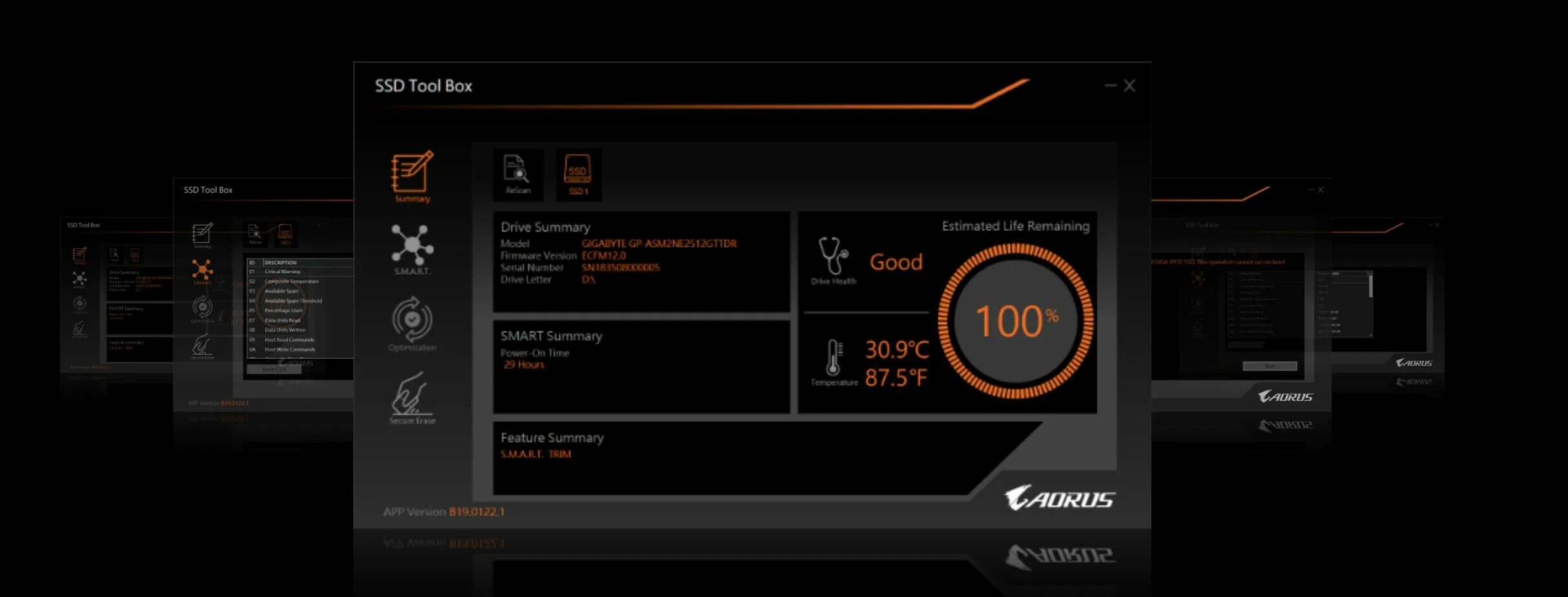This screenshot has height=597, width=1568.
Task: Click the Drive Summary heading in the front window
Action: 545,227
